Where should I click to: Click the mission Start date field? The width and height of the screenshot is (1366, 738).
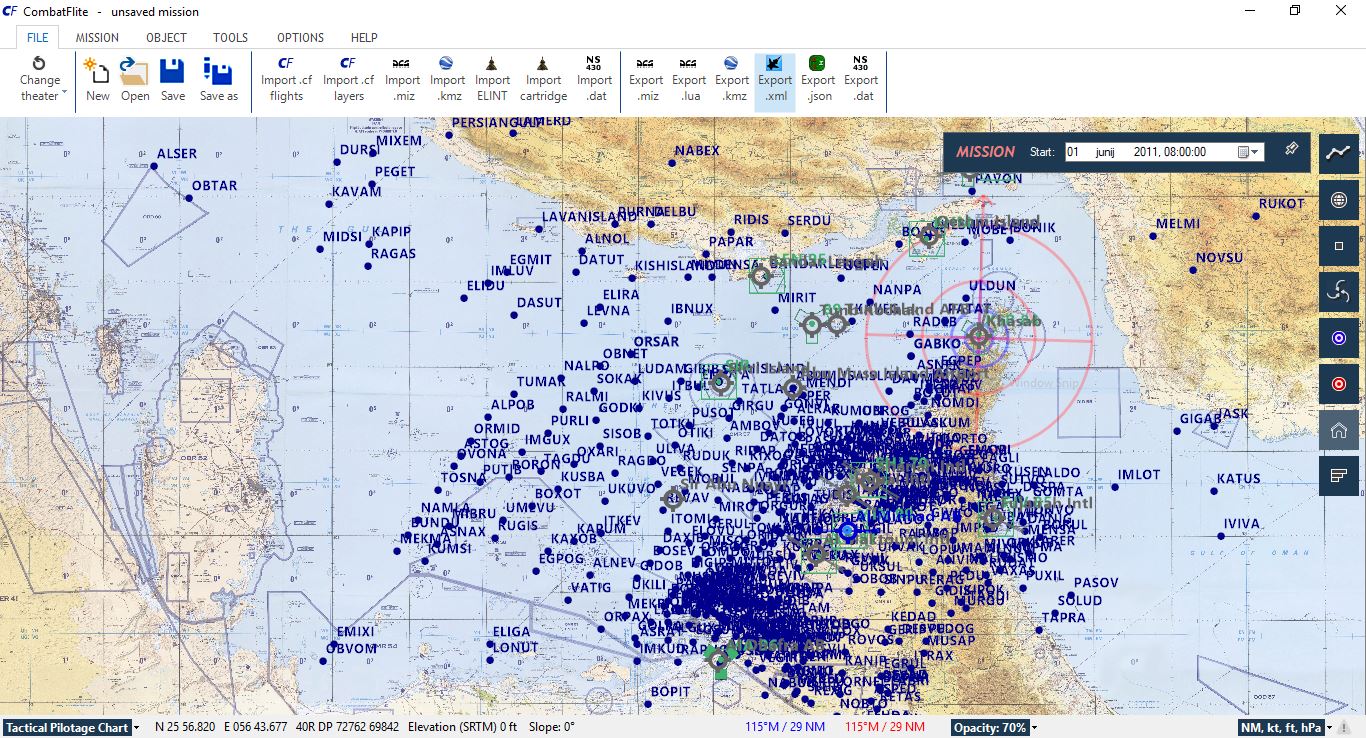tap(1148, 152)
